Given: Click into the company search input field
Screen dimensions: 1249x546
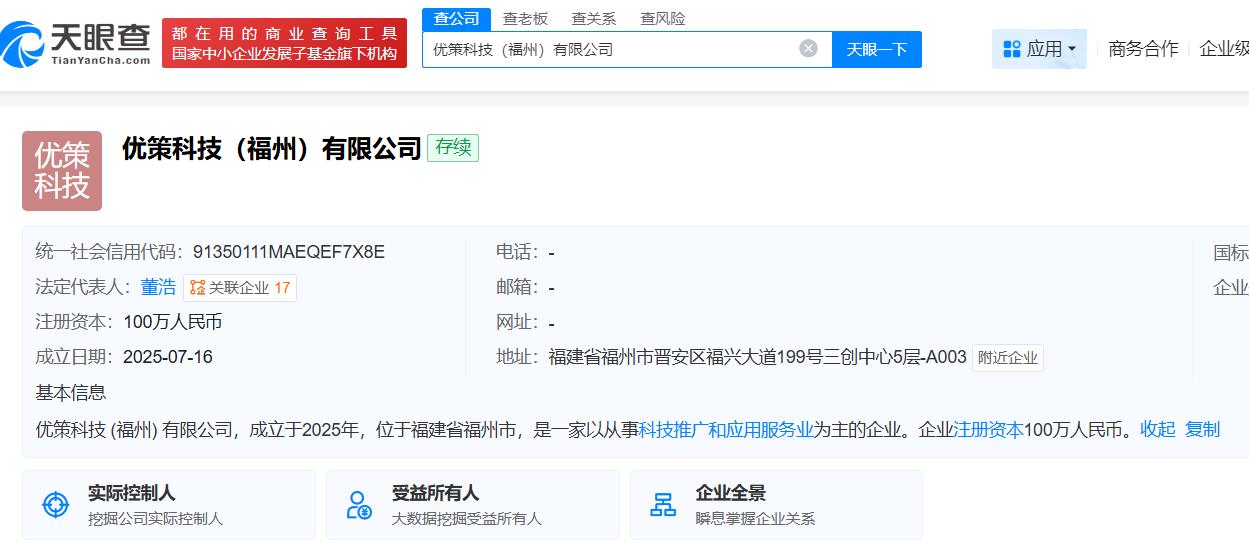Looking at the screenshot, I should (x=610, y=49).
